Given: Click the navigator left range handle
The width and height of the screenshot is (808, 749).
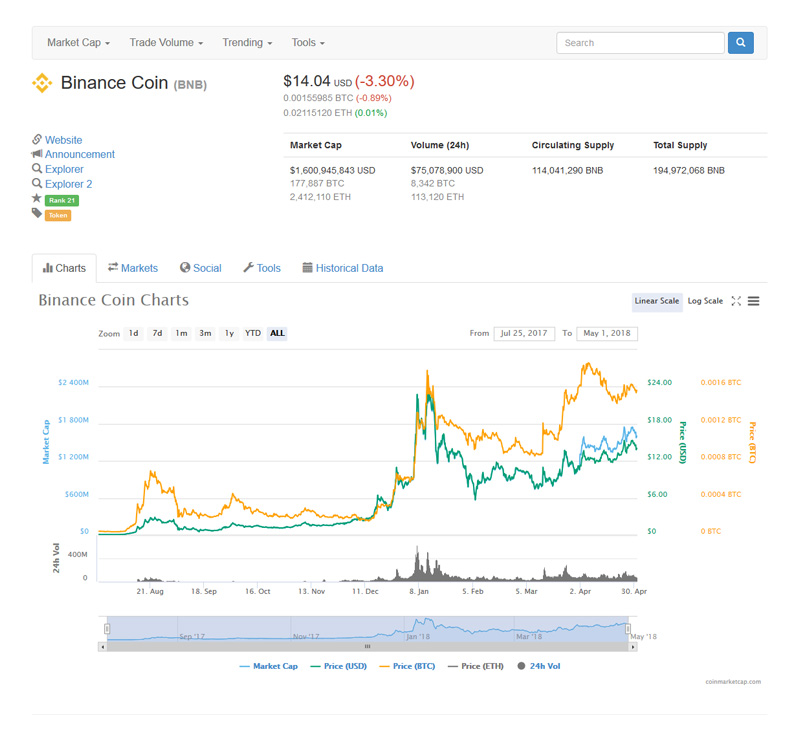Looking at the screenshot, I should (x=107, y=628).
